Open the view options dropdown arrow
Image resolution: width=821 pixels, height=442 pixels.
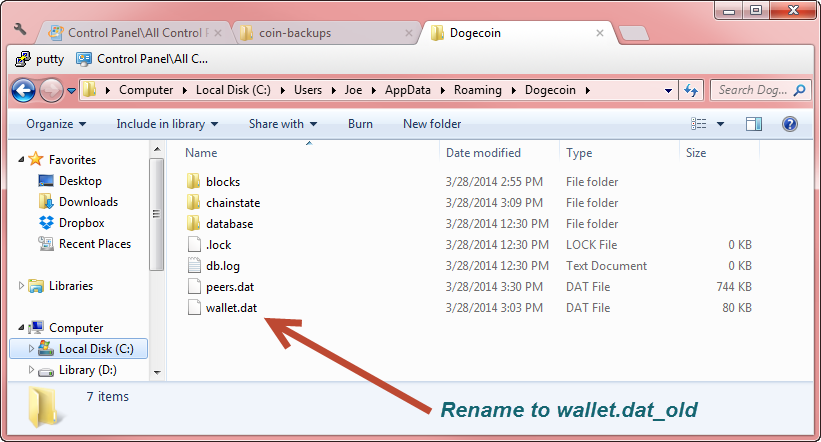(720, 124)
